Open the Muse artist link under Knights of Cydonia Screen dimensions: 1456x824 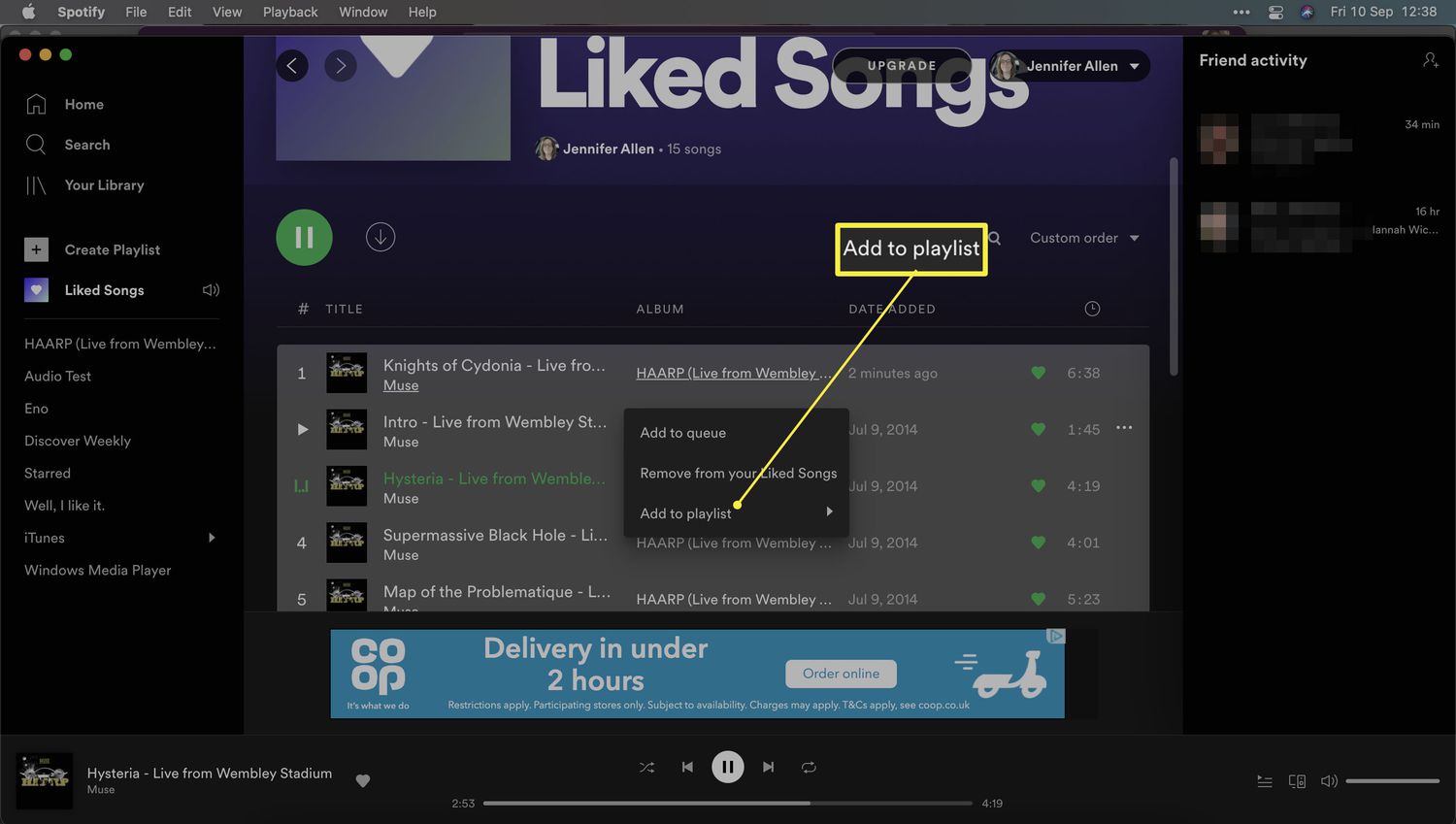pos(401,385)
